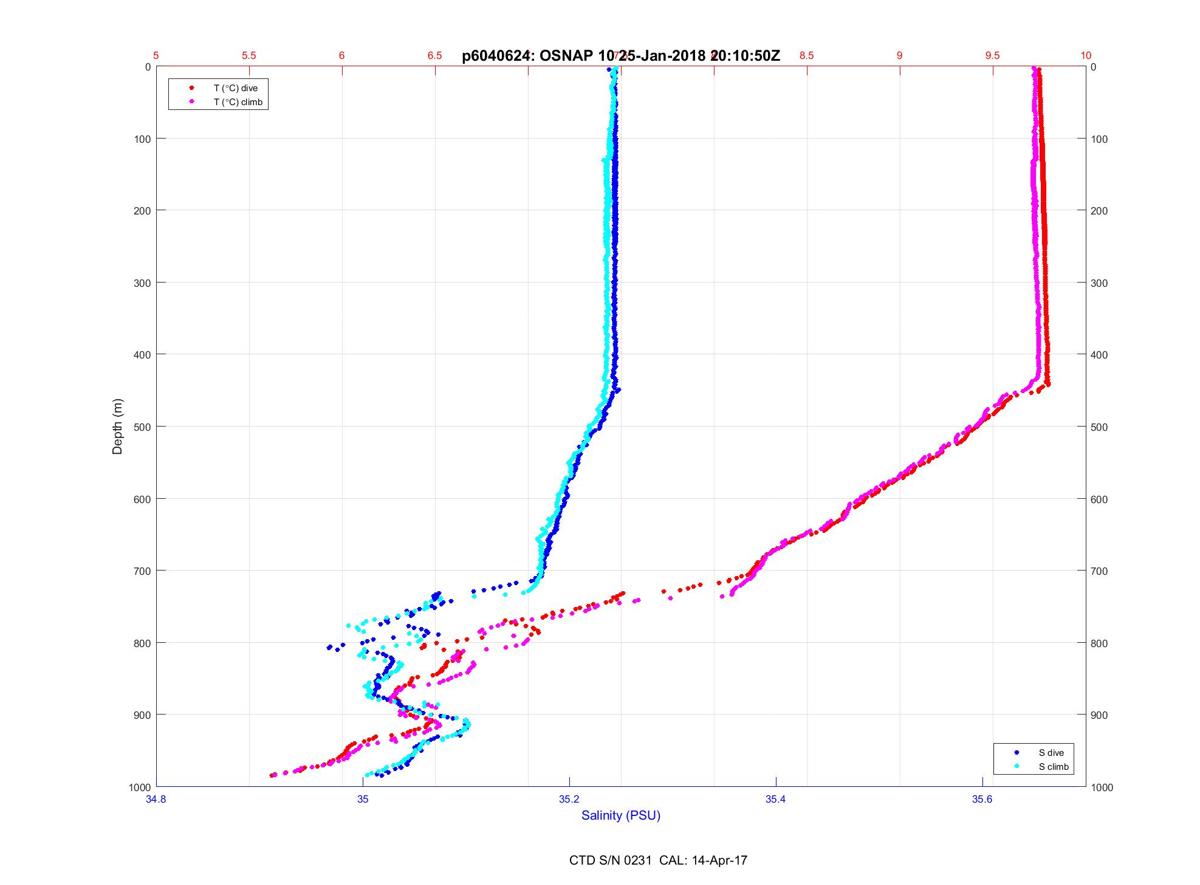Click the 400 tick on the right depth axis
This screenshot has width=1200, height=885.
pos(1101,355)
